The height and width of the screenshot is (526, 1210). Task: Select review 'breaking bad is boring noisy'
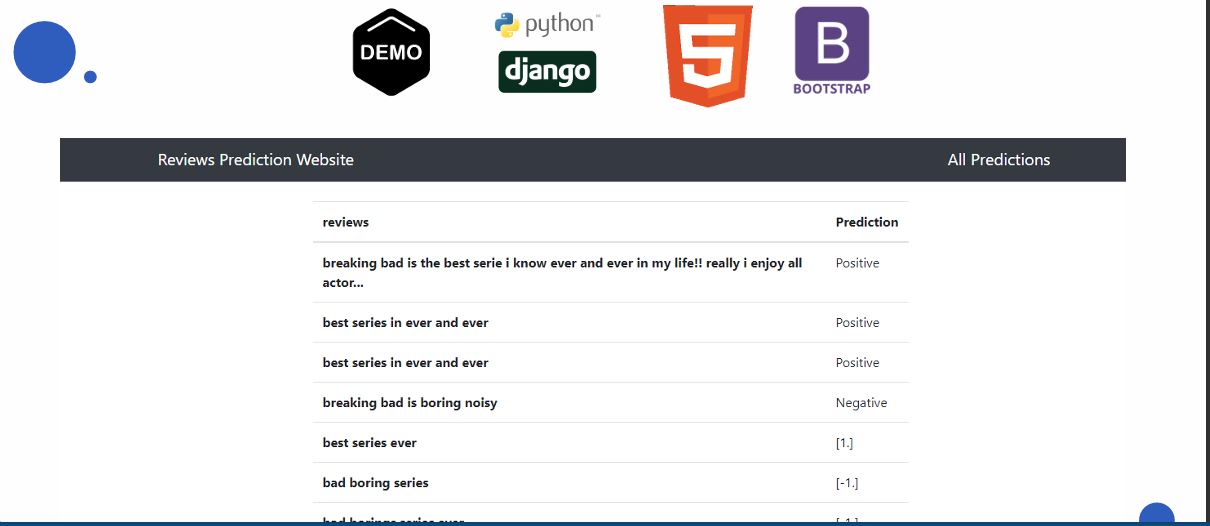tap(410, 403)
